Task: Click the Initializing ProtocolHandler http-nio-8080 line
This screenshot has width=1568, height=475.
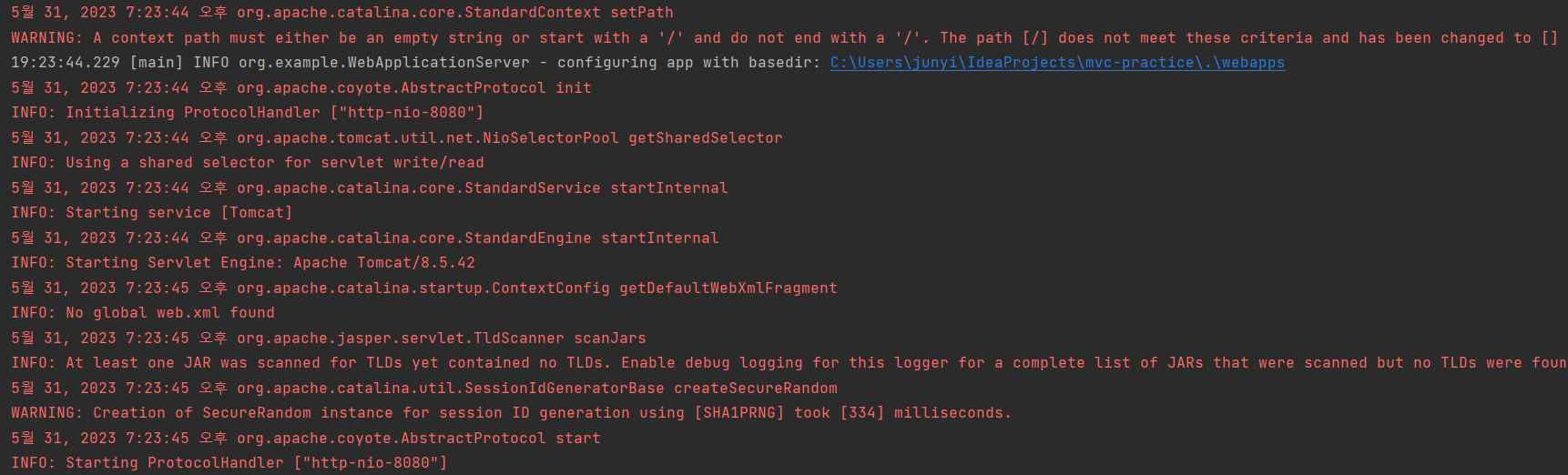Action: coord(248,113)
